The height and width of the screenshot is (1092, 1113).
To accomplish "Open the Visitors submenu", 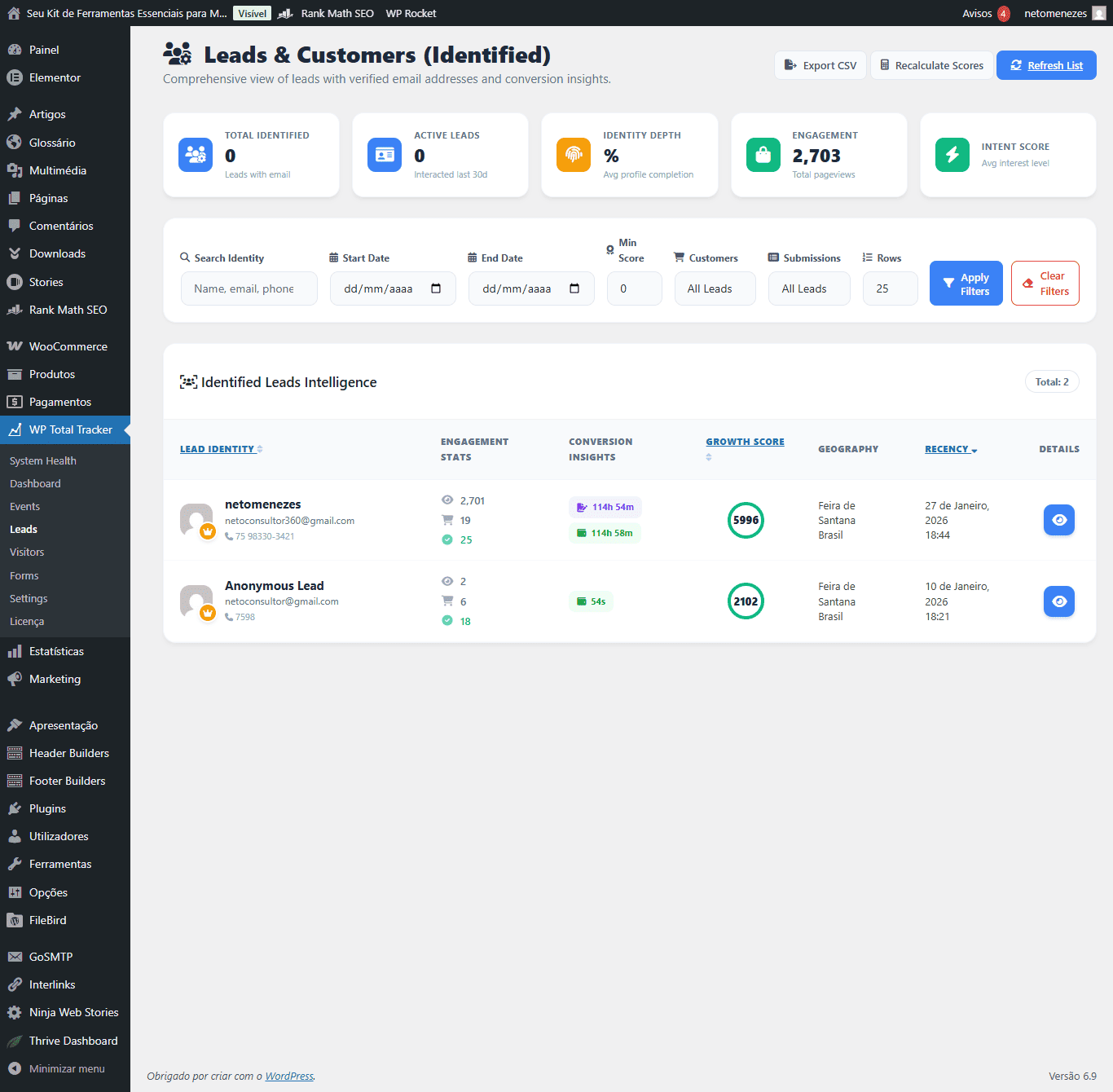I will (27, 552).
